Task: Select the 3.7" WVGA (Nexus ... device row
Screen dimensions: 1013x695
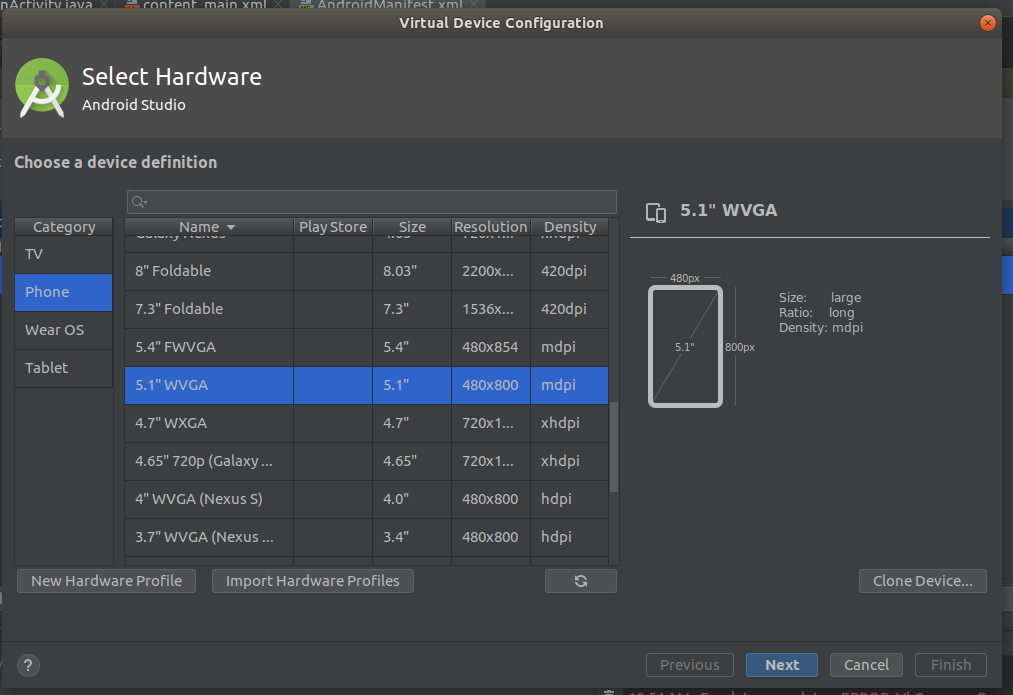Action: [x=366, y=538]
